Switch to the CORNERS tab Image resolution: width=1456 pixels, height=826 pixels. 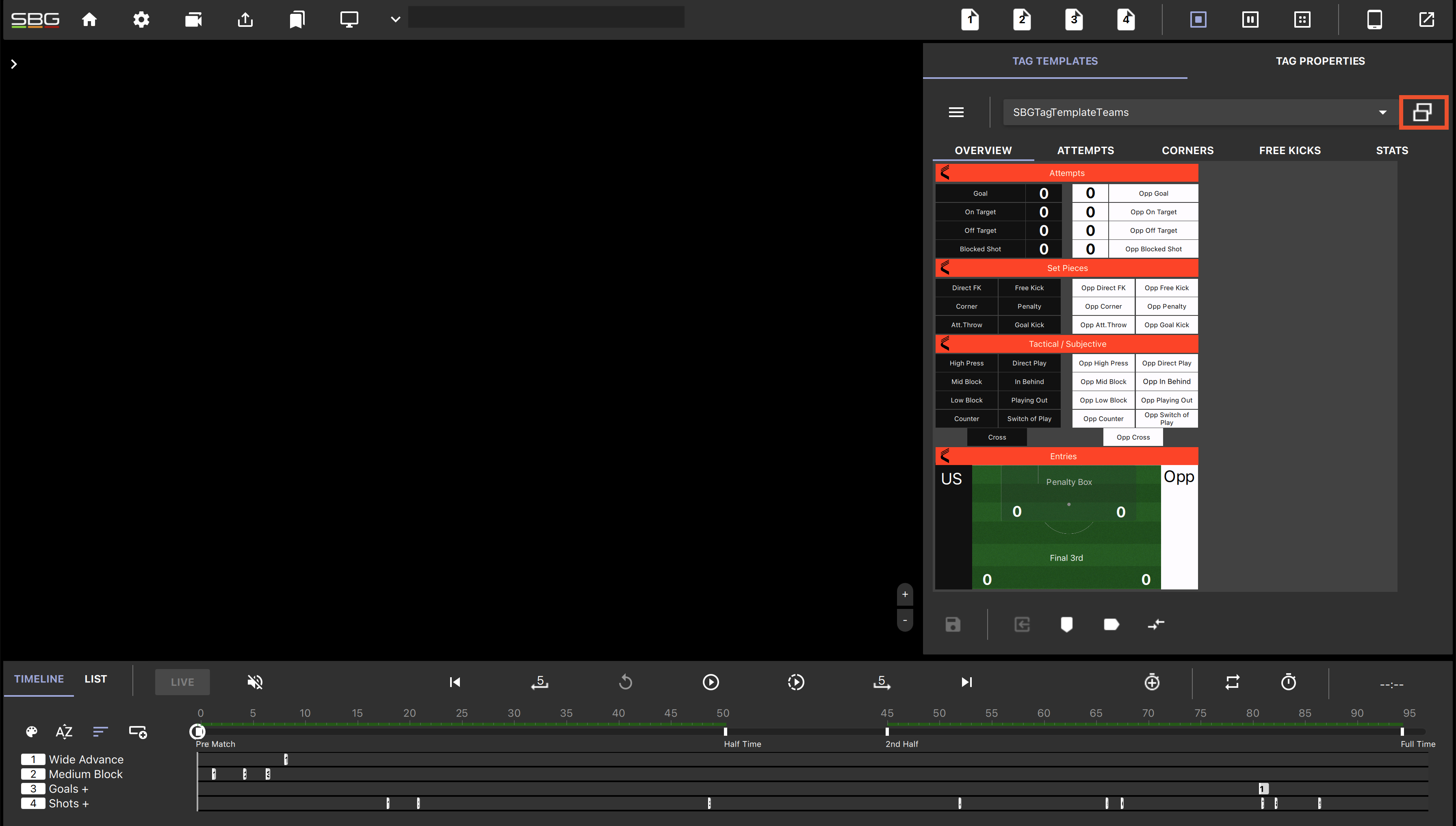1188,150
